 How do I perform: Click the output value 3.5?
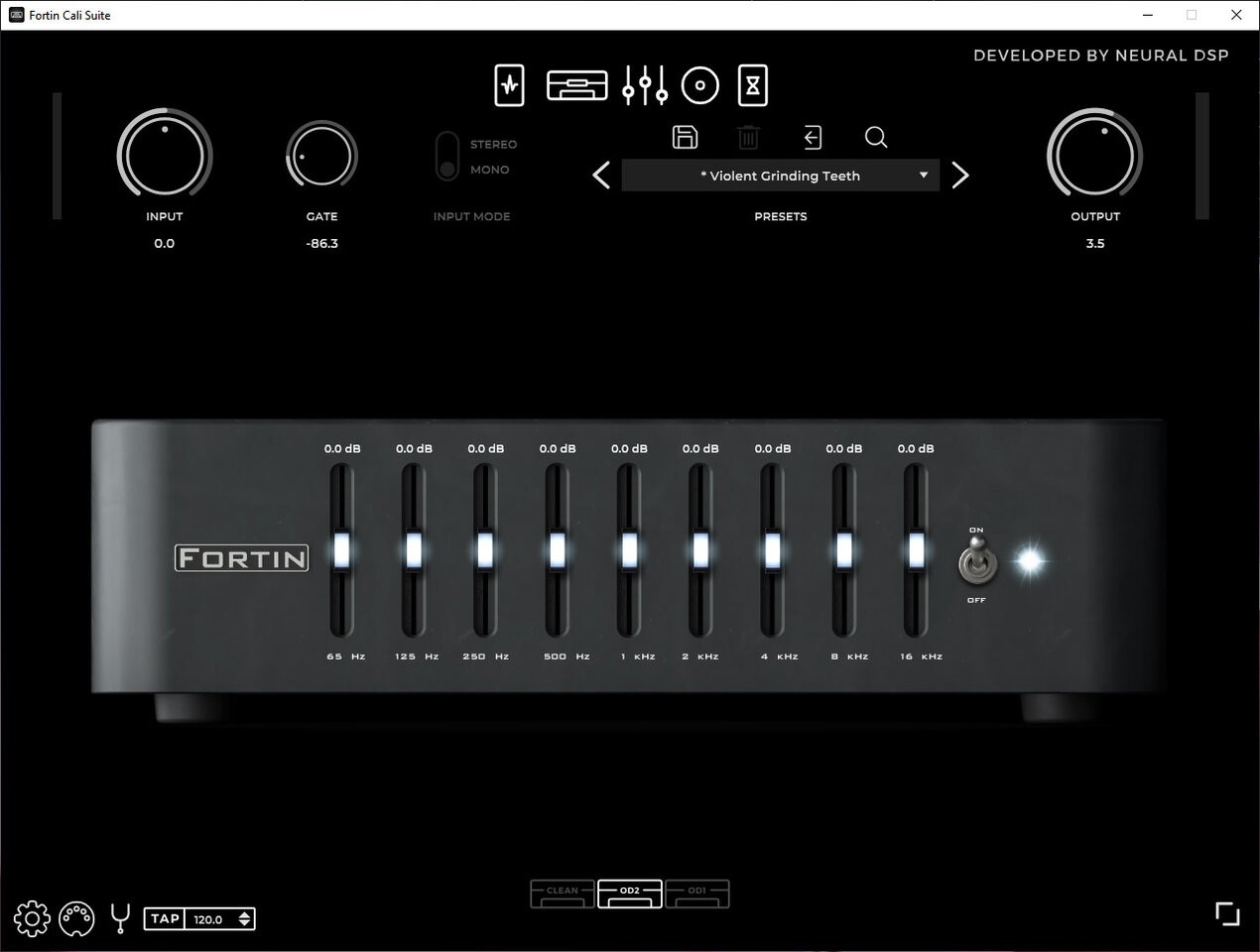(1095, 243)
